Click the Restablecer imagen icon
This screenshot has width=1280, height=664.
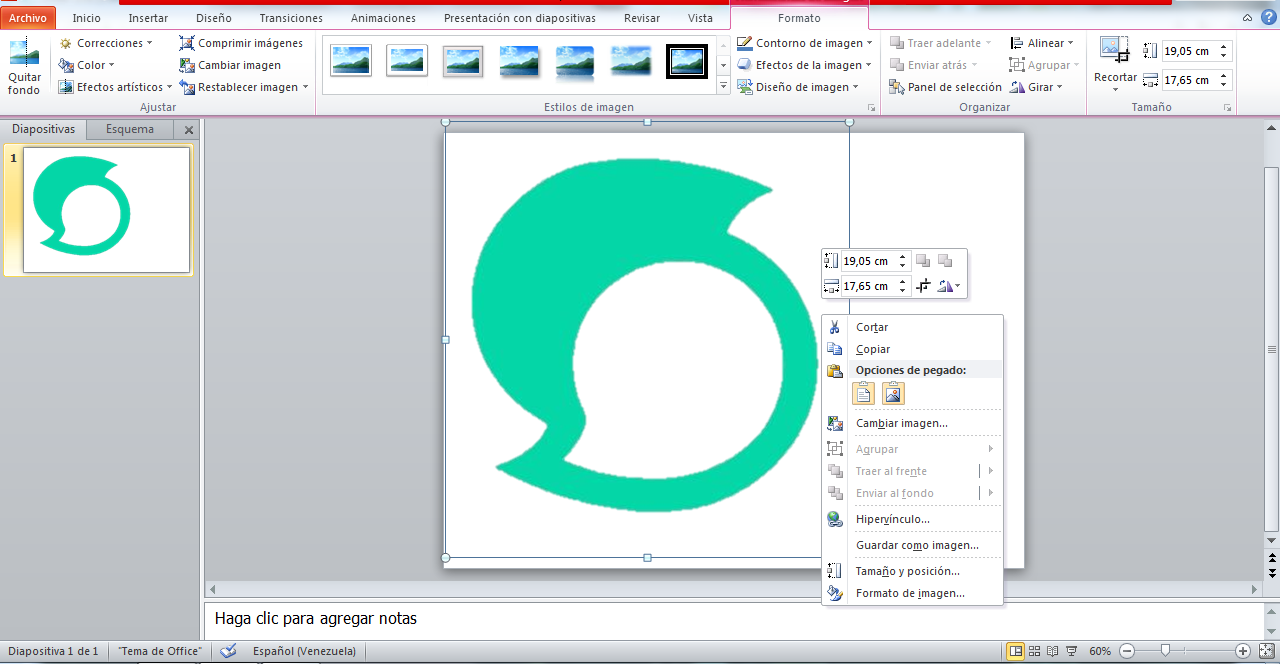coord(187,87)
